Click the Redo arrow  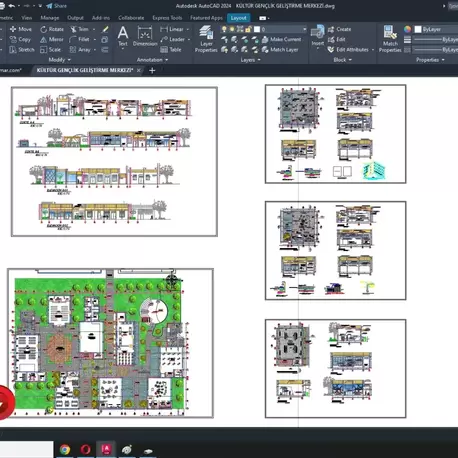(27, 6)
